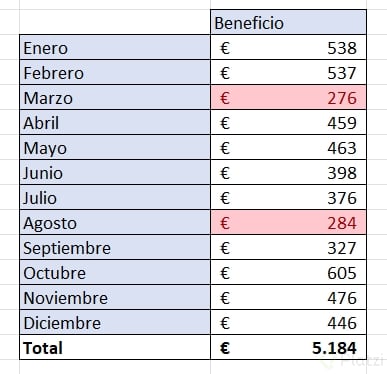Select the Beneficio header cell
Viewport: 387px width, 374px height.
point(288,22)
